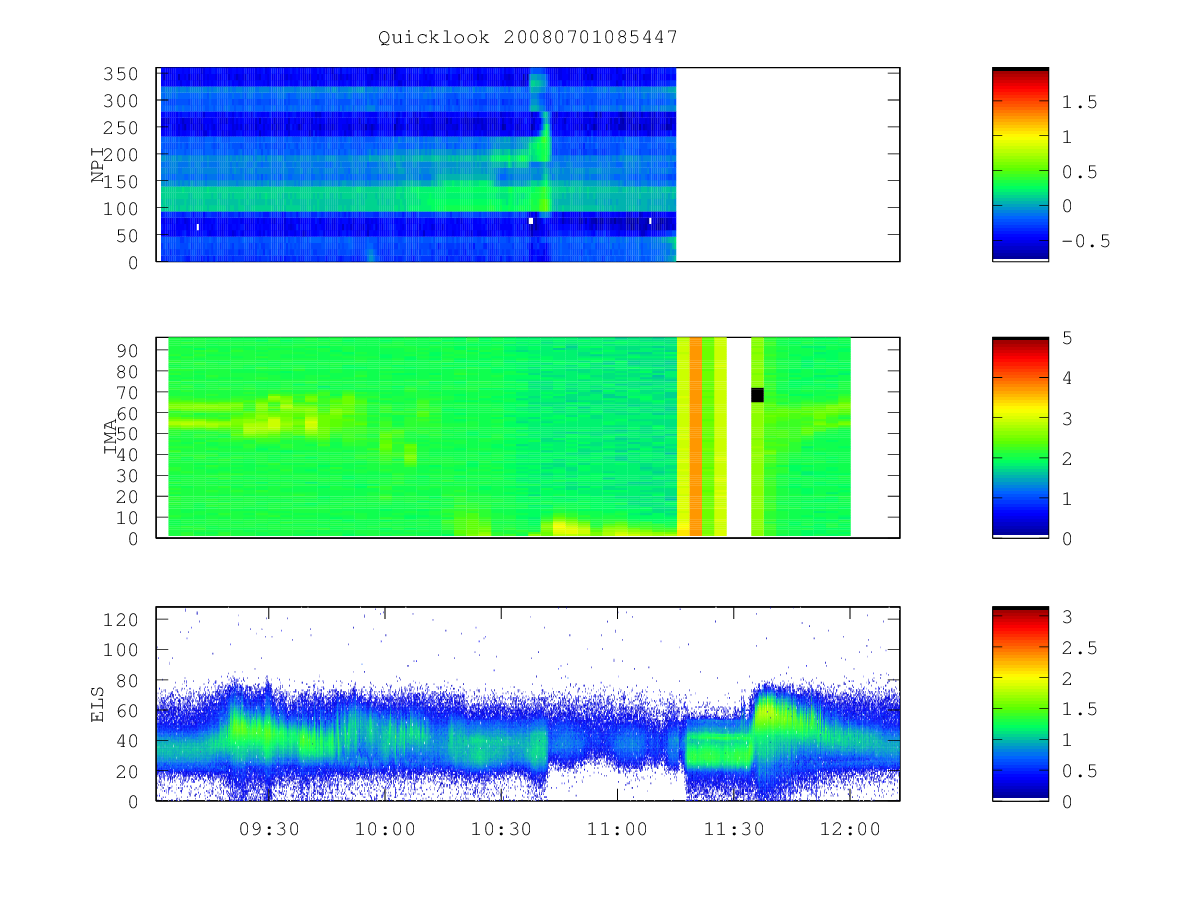Select the 10:00 time tick label
The image size is (1200, 900).
[x=385, y=829]
